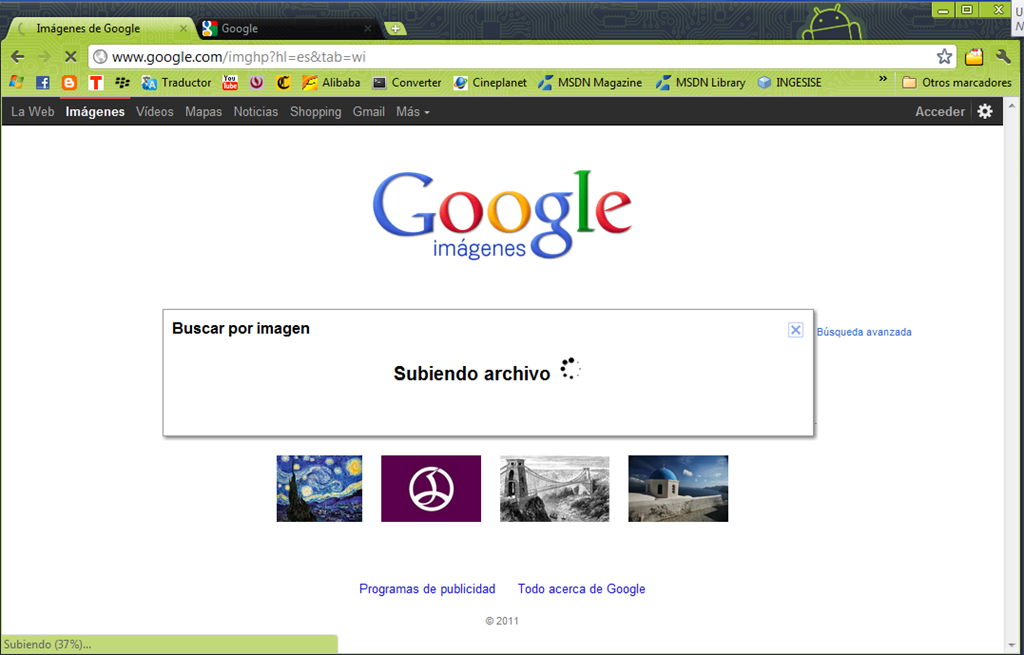
Task: Open the Chrome wrench menu
Action: tap(1003, 57)
